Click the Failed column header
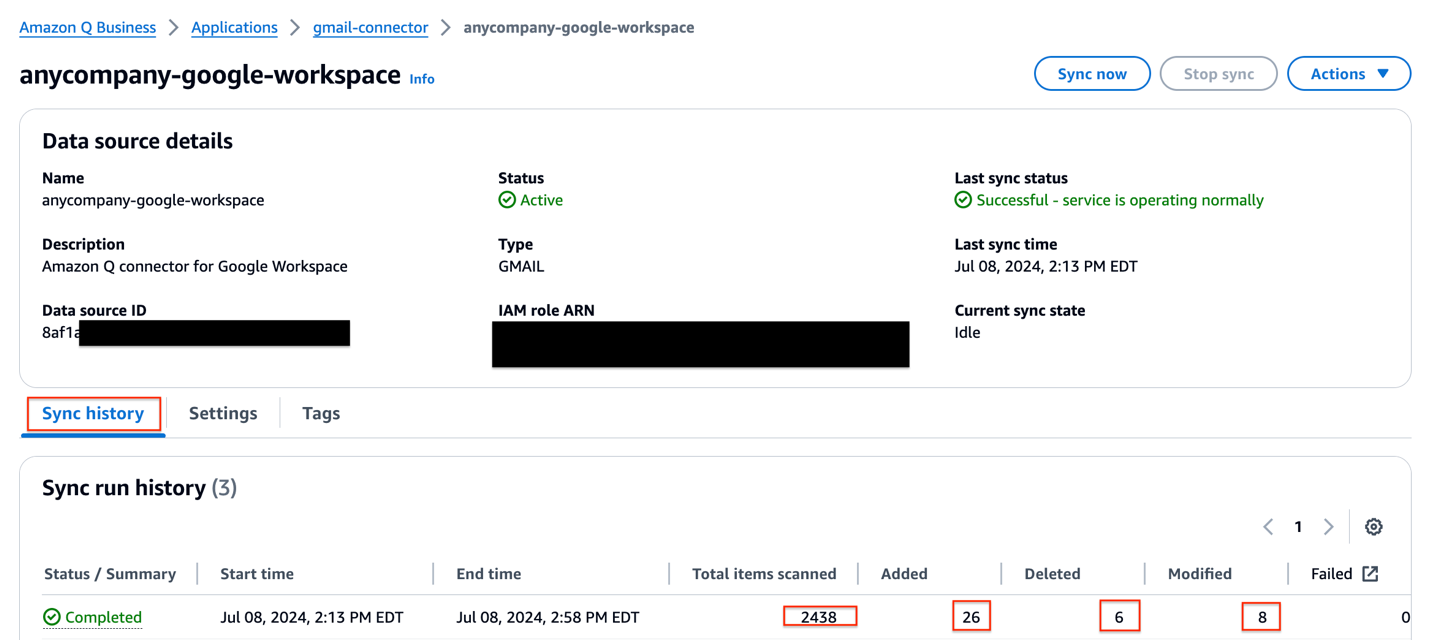This screenshot has height=640, width=1432. tap(1332, 574)
